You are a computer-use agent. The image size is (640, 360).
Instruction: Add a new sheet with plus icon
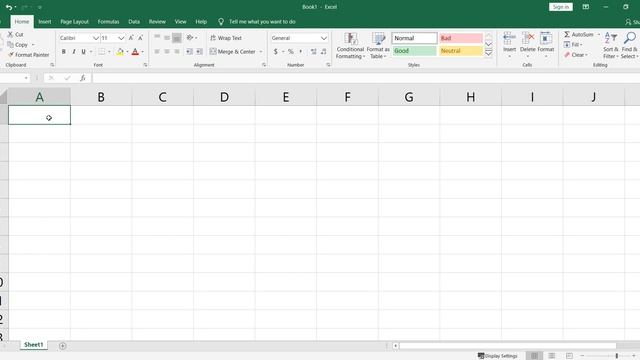tap(62, 346)
